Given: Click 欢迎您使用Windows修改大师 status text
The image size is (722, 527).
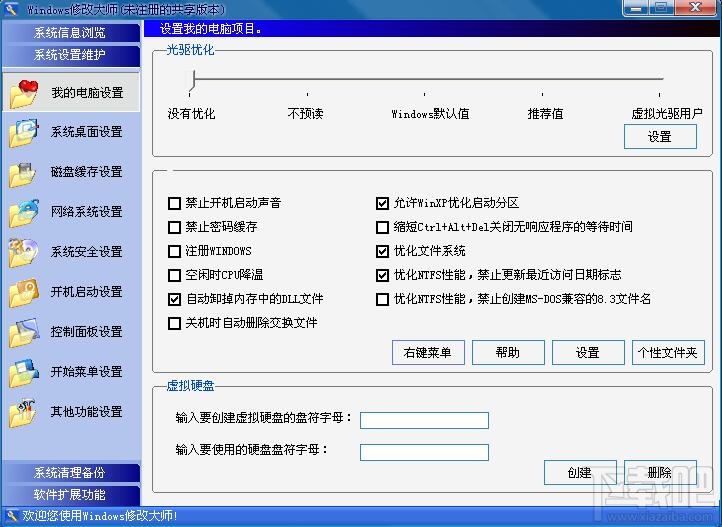Looking at the screenshot, I should (x=100, y=516).
